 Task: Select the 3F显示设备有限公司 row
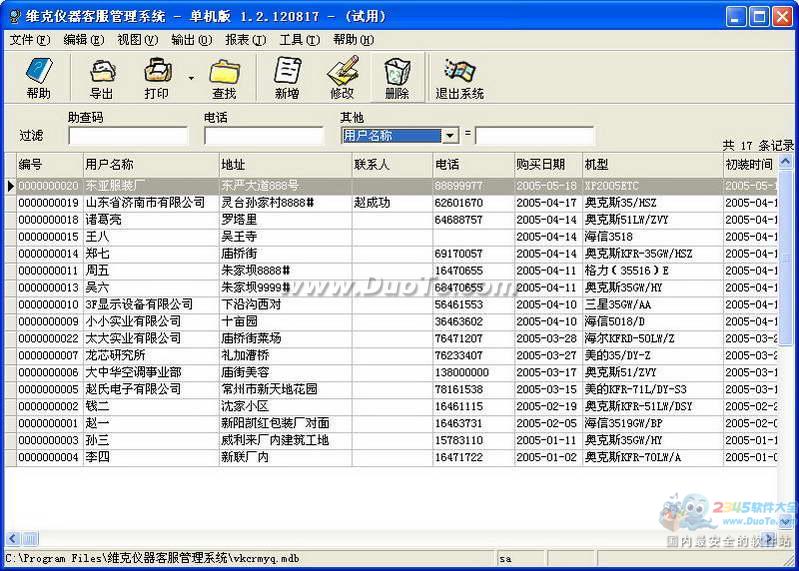(x=391, y=305)
